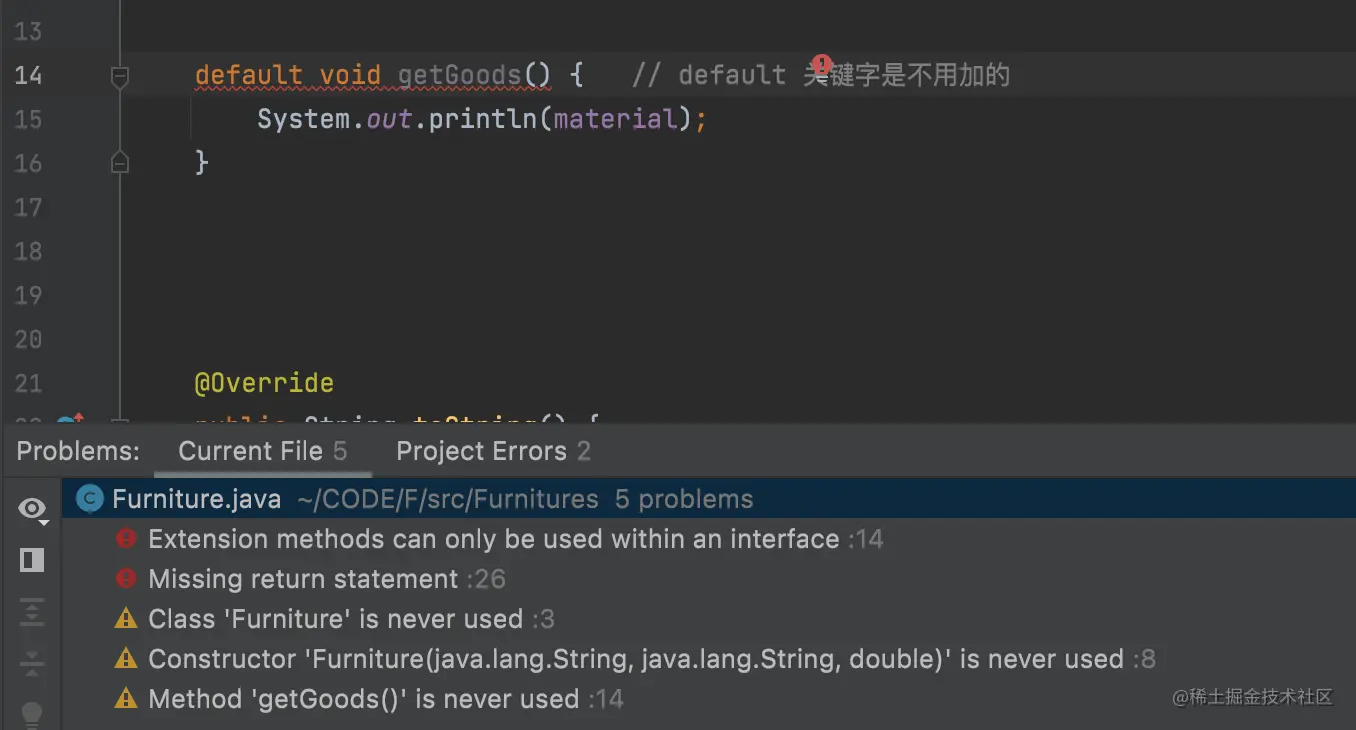Click the 'getGoods' method name in editor
This screenshot has width=1356, height=730.
460,75
